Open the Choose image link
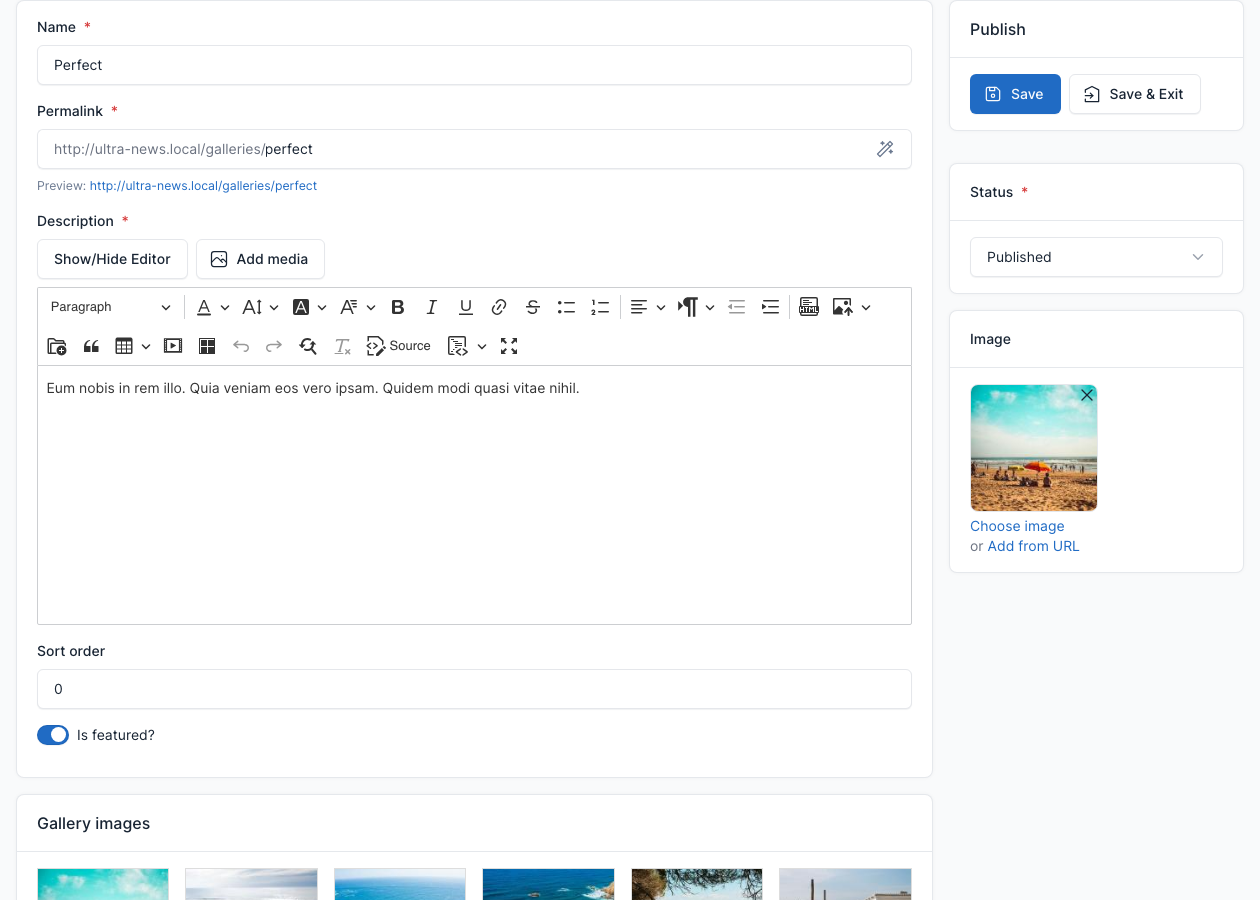This screenshot has width=1260, height=900. [x=1017, y=526]
